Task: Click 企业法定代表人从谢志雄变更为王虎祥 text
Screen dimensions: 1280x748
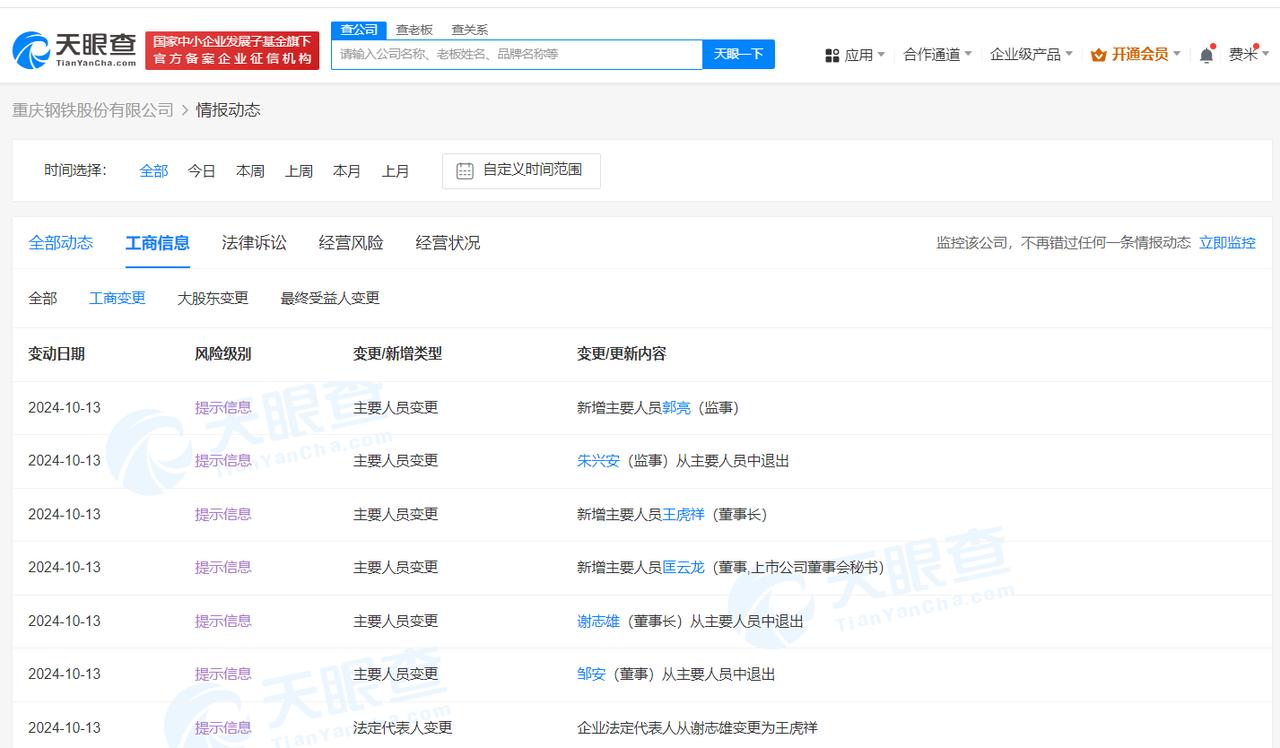Action: pos(697,728)
